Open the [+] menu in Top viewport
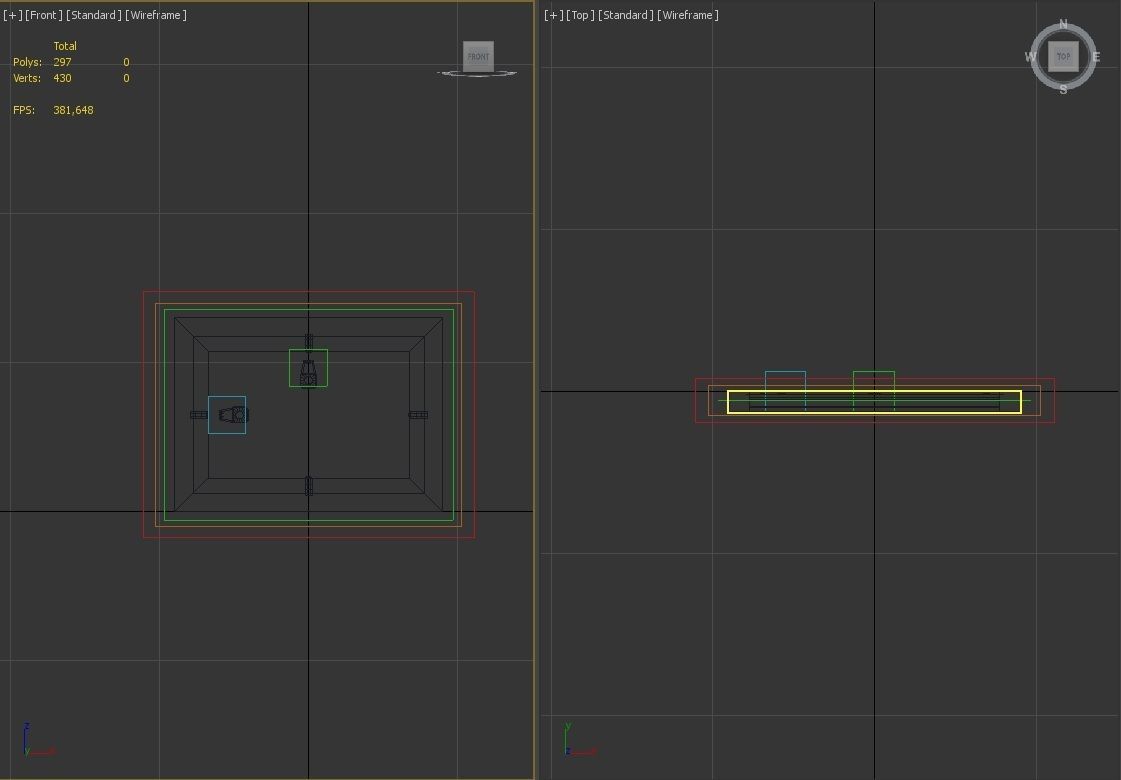 tap(553, 15)
